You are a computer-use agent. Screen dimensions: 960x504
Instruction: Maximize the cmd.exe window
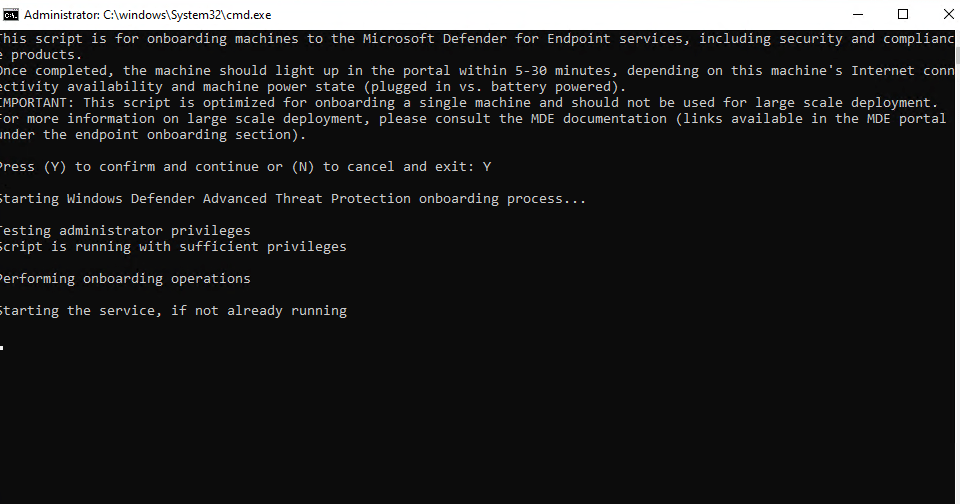[x=903, y=15]
